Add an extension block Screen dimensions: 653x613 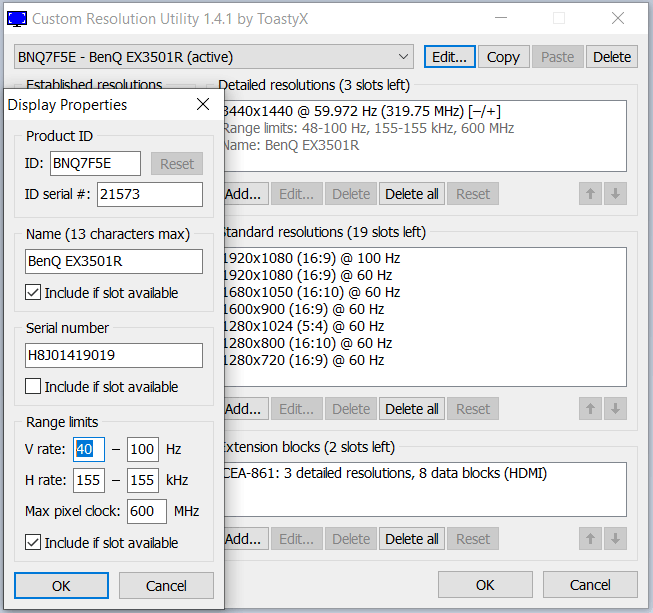245,539
